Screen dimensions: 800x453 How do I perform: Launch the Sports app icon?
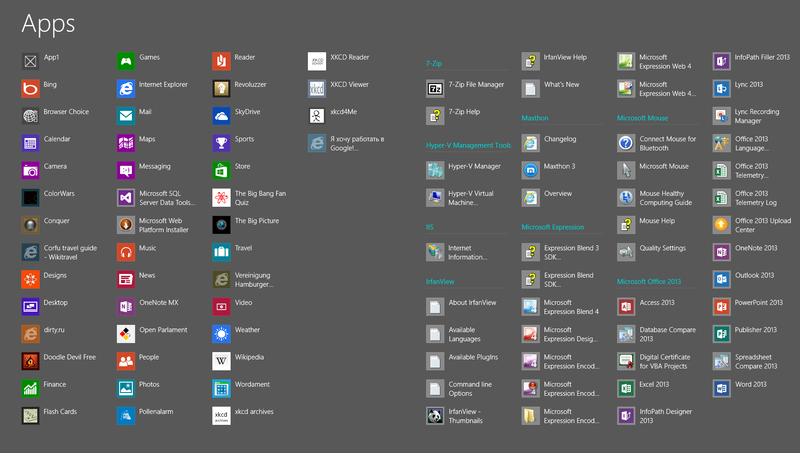(221, 143)
